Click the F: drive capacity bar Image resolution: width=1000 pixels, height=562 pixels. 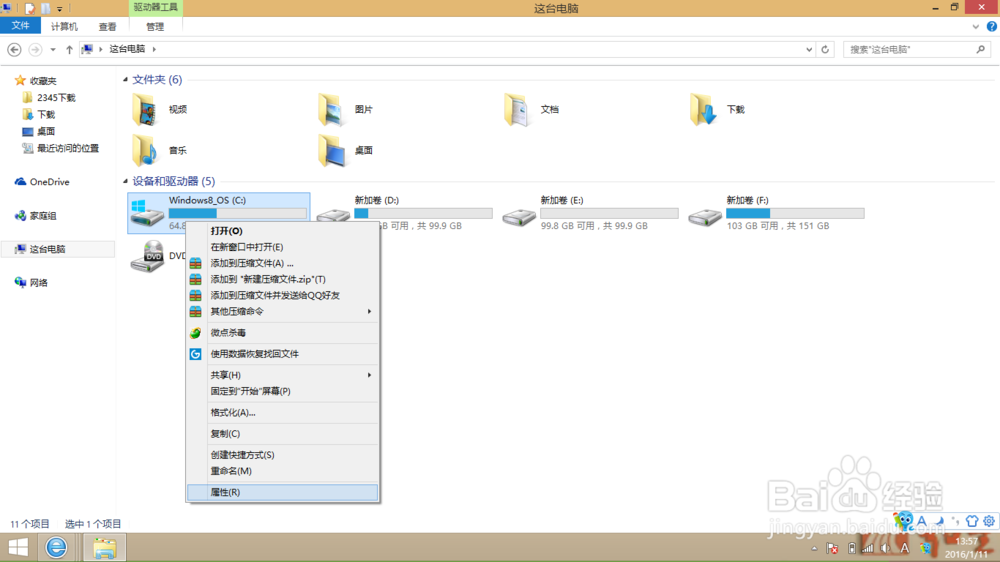[795, 213]
